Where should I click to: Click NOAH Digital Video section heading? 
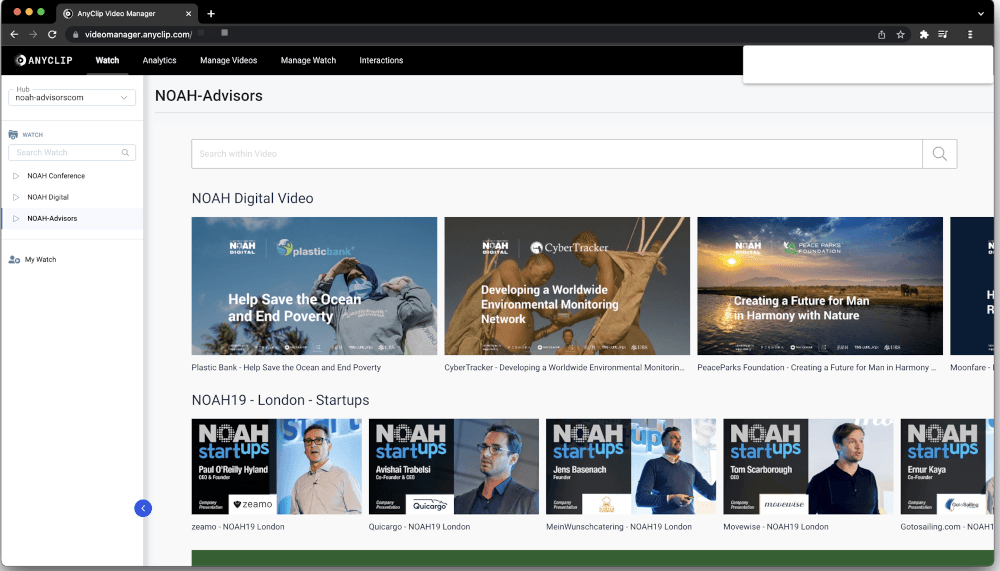coord(253,198)
